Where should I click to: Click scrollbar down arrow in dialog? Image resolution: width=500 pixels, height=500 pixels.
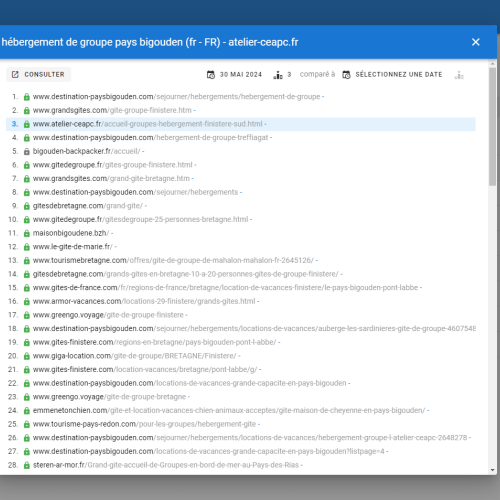pyautogui.click(x=493, y=470)
